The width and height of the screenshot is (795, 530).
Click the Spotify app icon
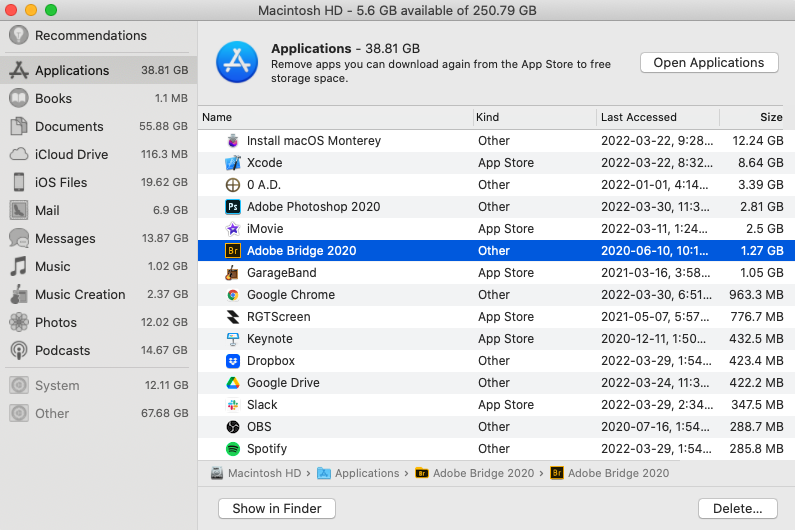232,449
